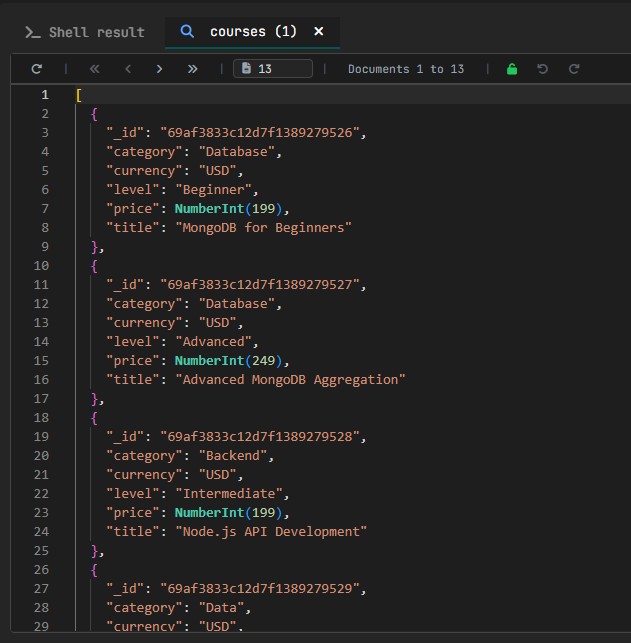The image size is (631, 643).
Task: Click the Documents 1 to 13 label
Action: coord(406,69)
